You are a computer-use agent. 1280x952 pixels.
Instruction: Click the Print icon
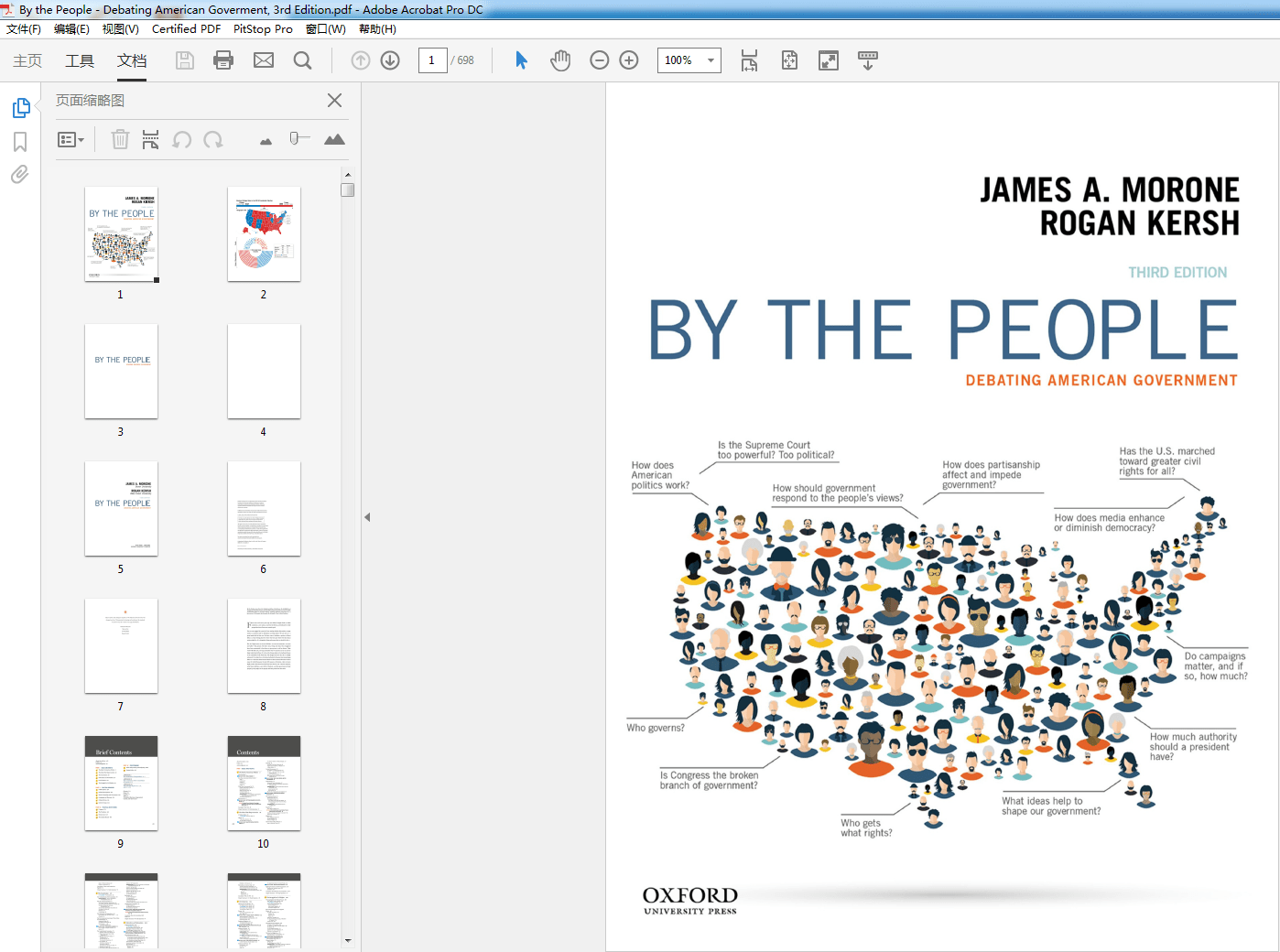pos(223,60)
